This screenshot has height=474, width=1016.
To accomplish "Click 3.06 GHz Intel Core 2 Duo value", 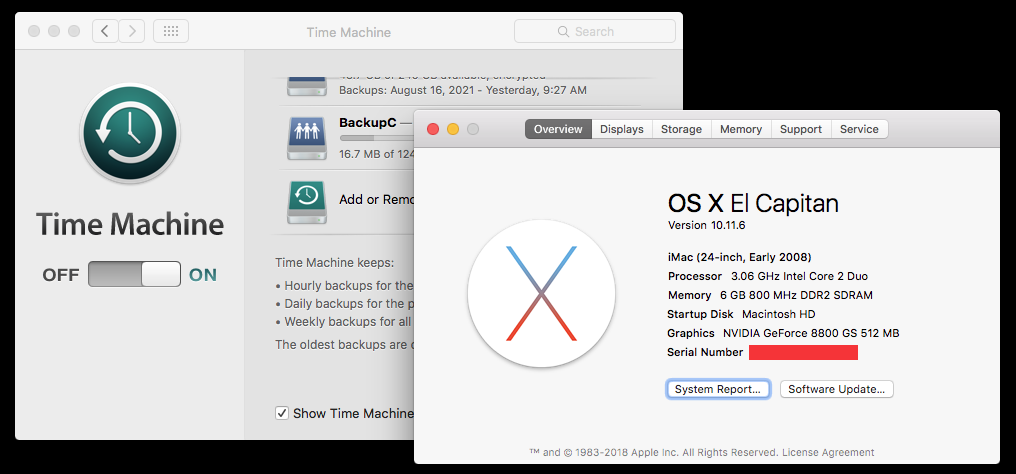I will pyautogui.click(x=799, y=276).
